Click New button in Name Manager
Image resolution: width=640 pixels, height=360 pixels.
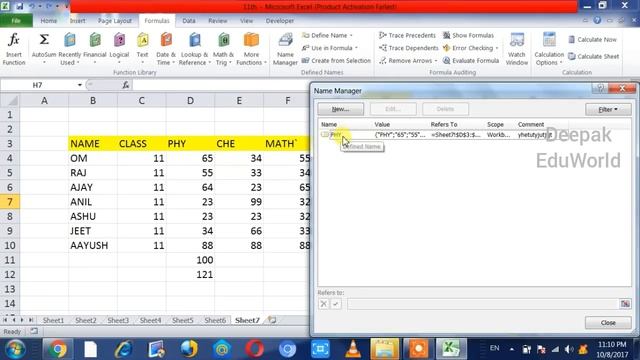pos(340,109)
